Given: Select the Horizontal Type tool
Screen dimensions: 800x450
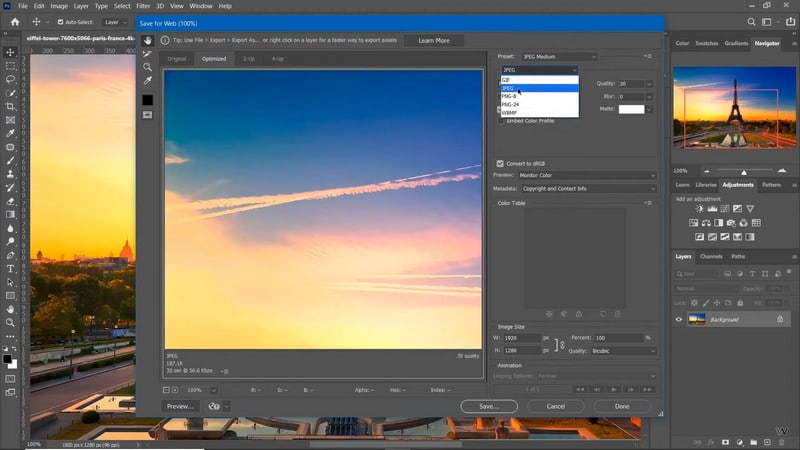Looking at the screenshot, I should pos(10,268).
